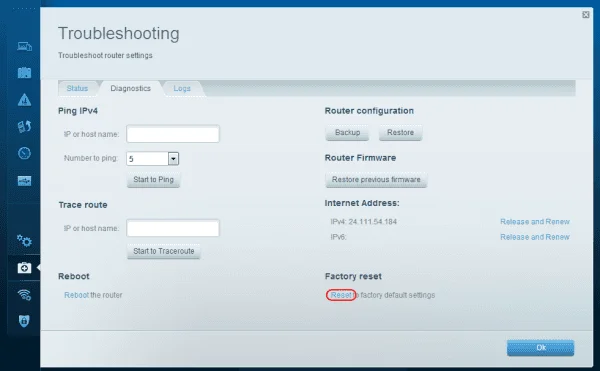Click IPv6 Release and Renew link
This screenshot has height=371, width=600.
[x=535, y=237]
